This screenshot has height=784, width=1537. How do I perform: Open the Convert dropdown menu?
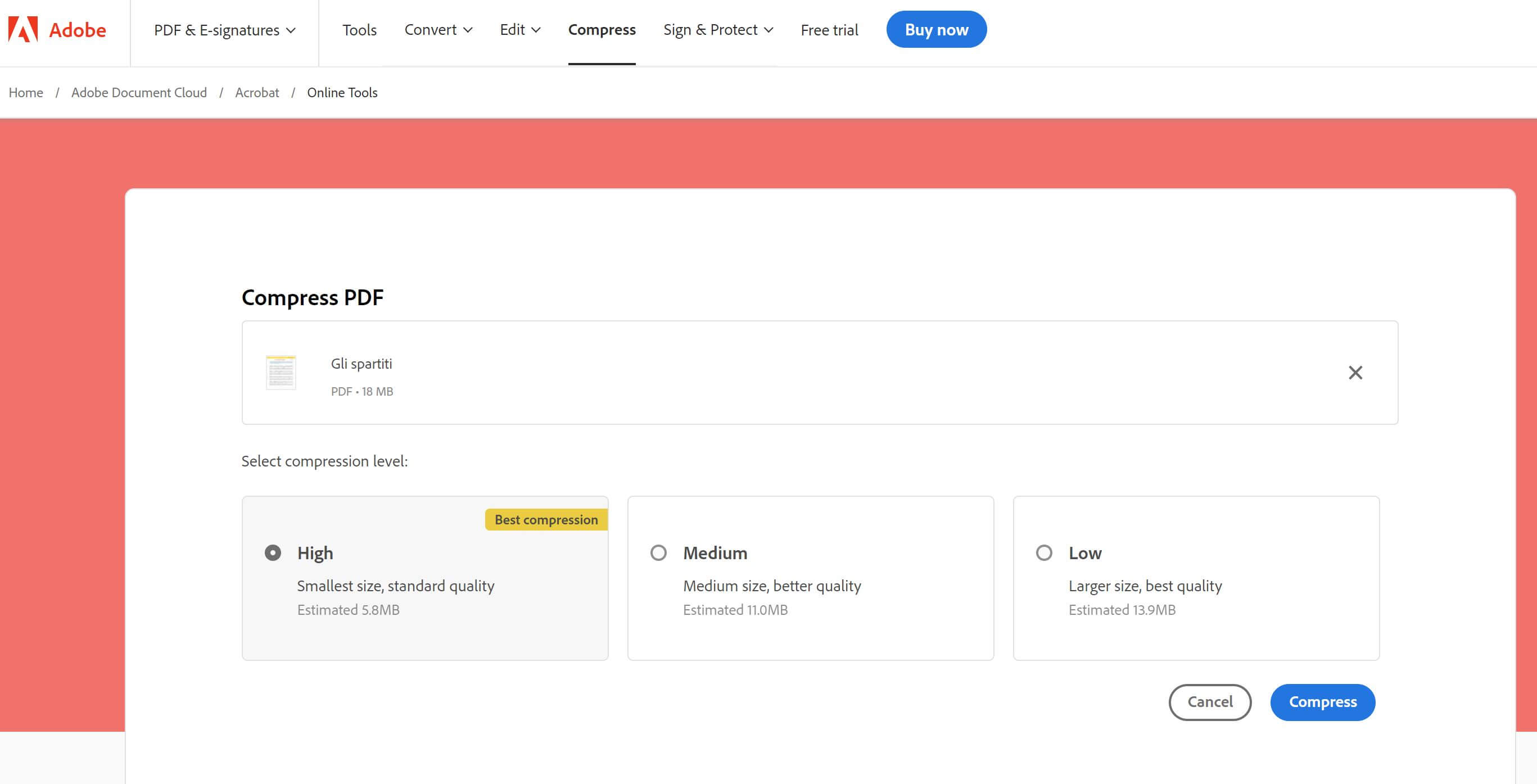(438, 30)
